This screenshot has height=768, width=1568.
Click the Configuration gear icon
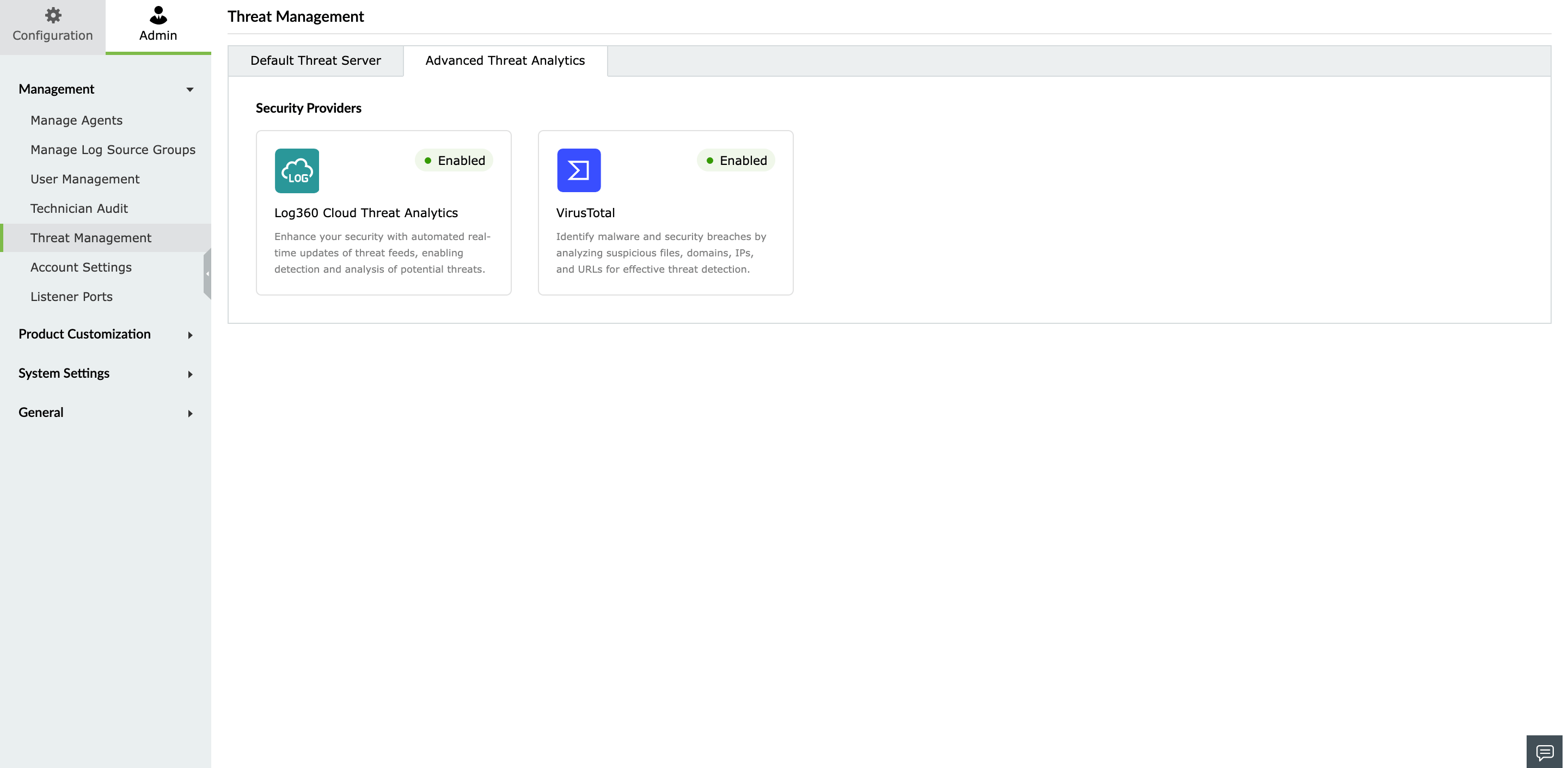[52, 16]
